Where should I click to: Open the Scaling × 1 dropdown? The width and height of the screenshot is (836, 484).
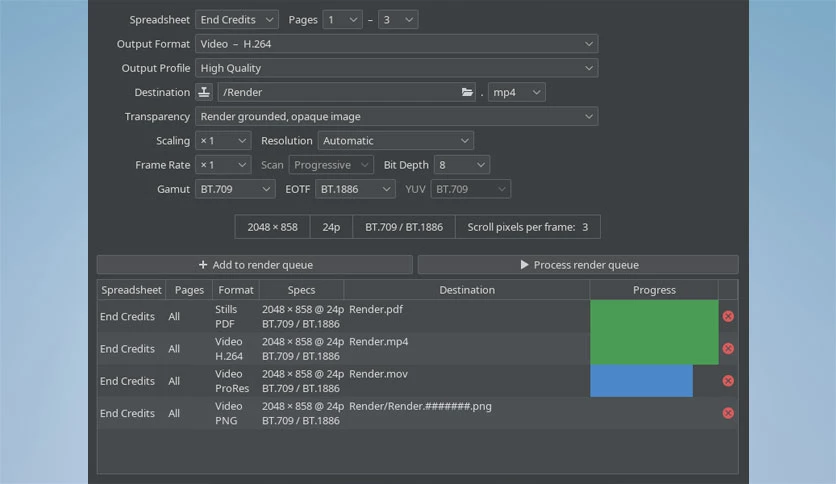click(x=223, y=141)
